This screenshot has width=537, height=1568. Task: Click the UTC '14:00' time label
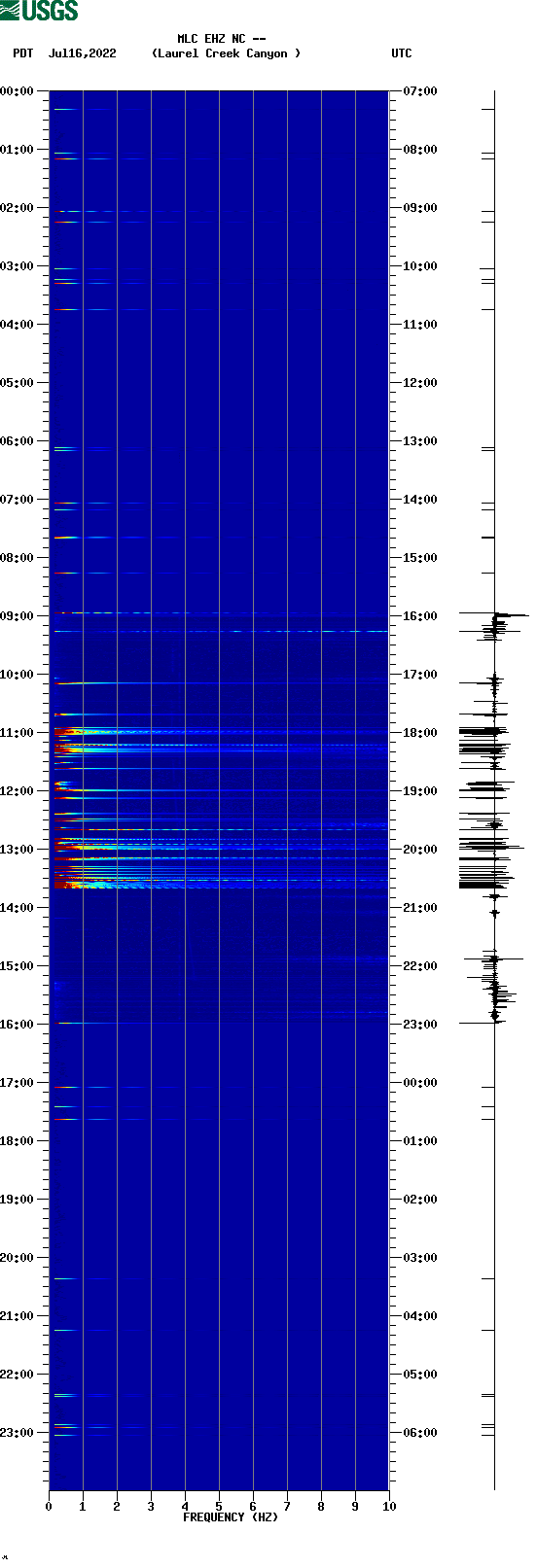[420, 500]
